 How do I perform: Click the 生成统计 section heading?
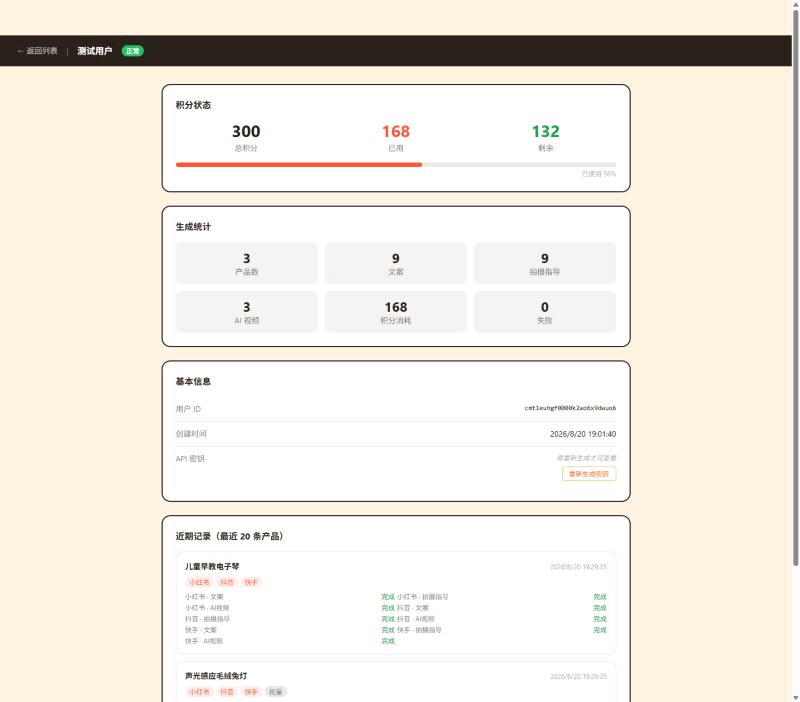[x=193, y=227]
